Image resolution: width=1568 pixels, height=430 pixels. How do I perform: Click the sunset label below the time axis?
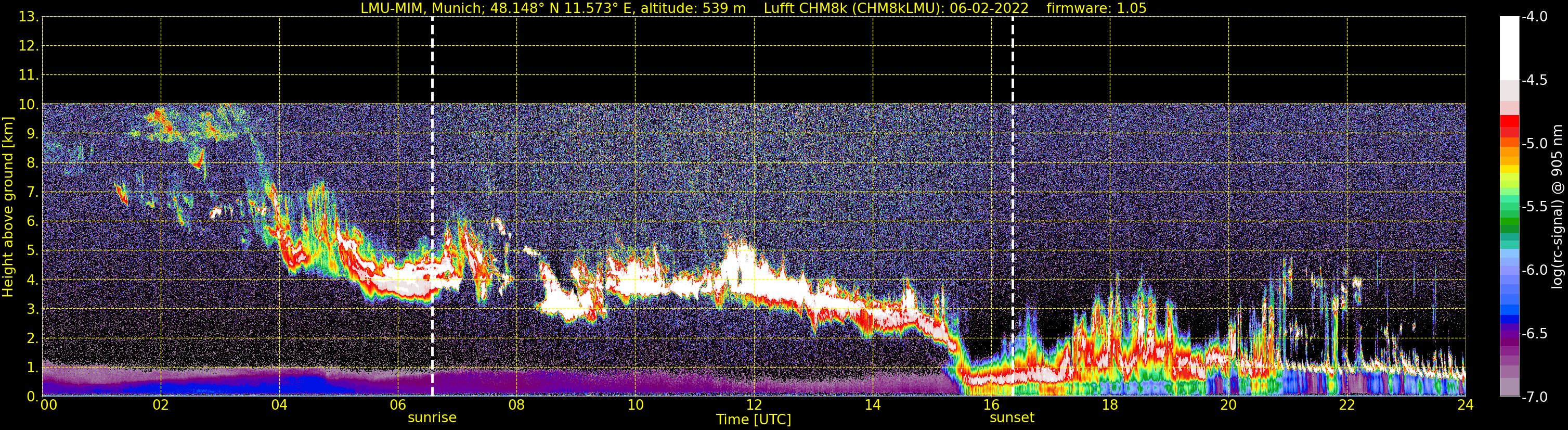click(x=1012, y=417)
